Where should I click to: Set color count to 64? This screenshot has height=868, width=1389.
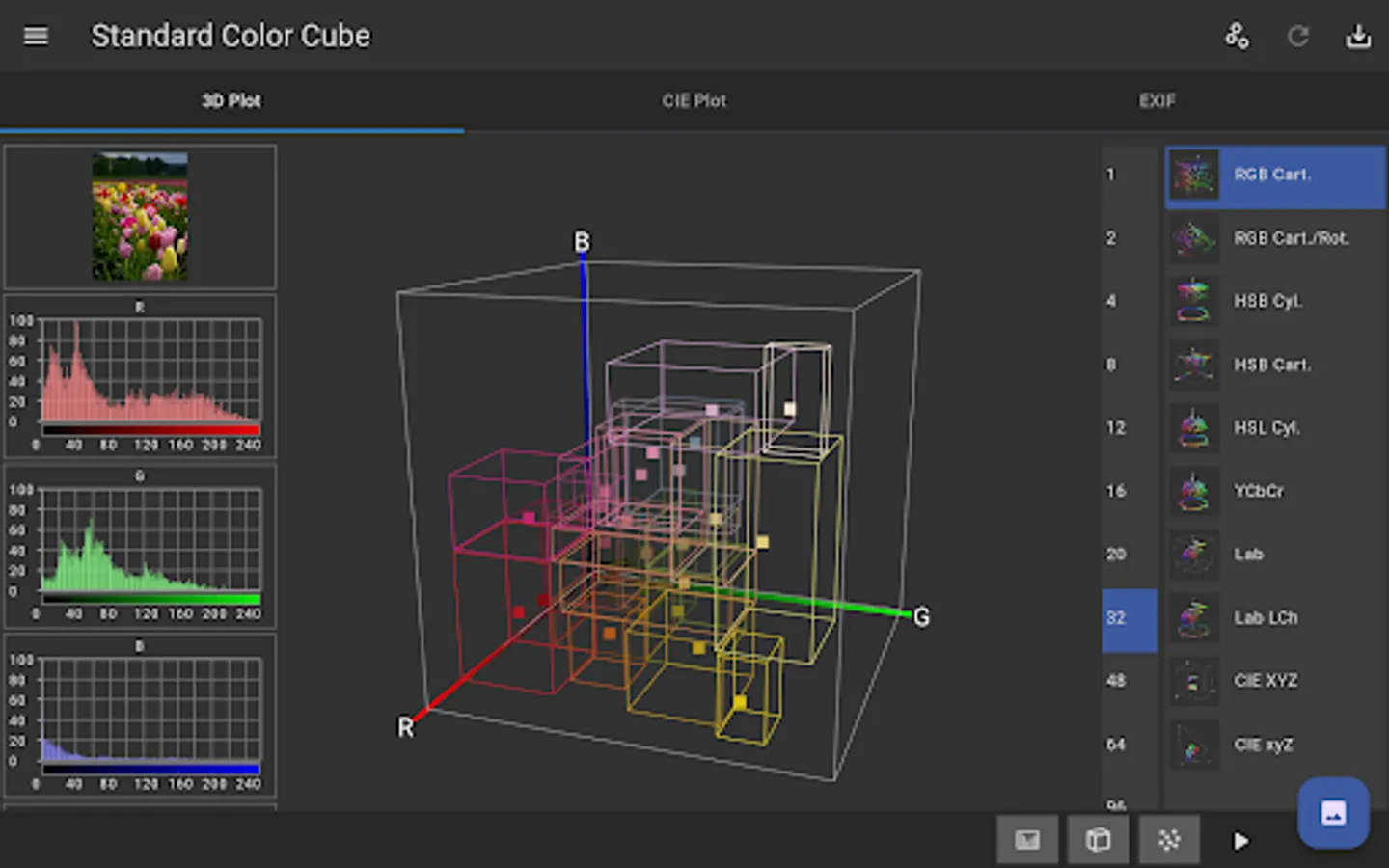point(1130,745)
